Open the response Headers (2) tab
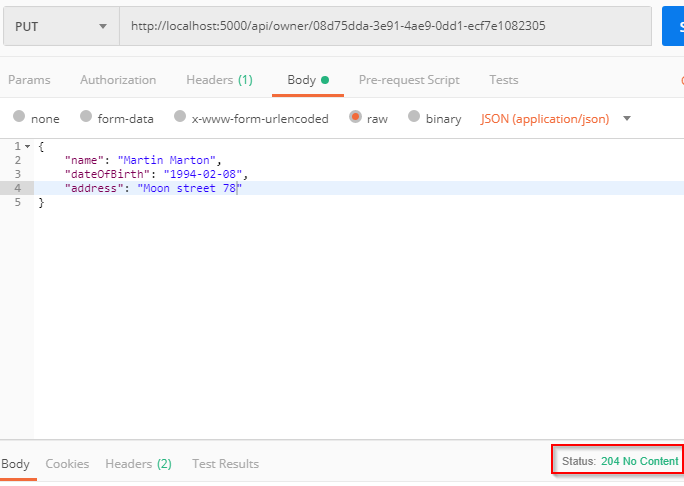 pos(138,464)
